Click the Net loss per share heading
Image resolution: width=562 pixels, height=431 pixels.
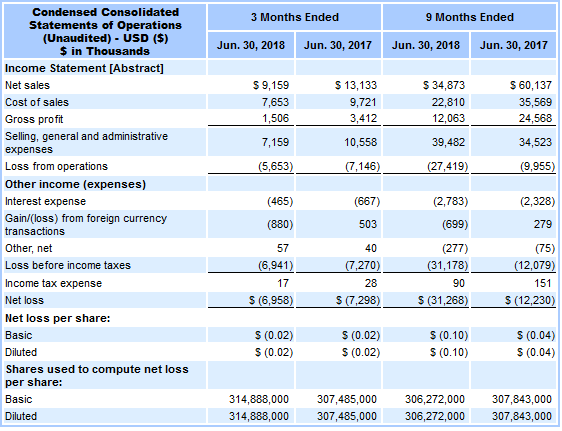tap(58, 318)
